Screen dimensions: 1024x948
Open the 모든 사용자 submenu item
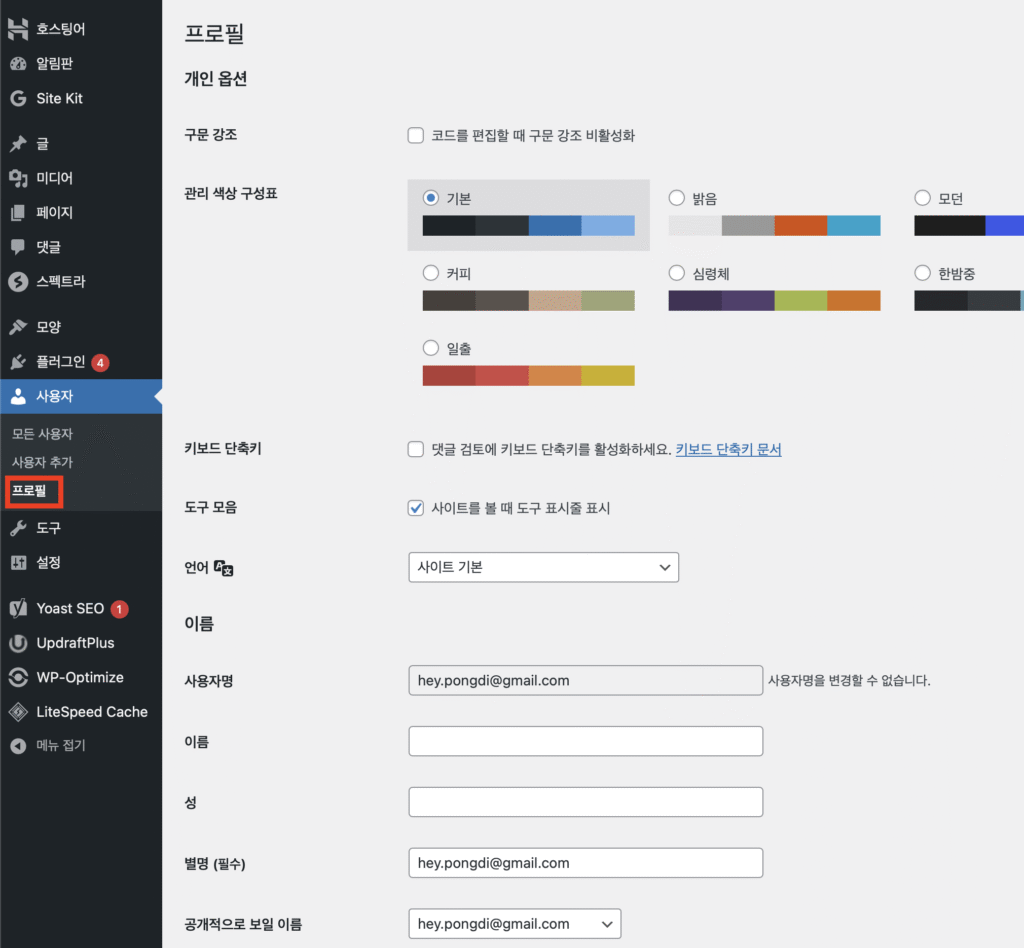[x=42, y=434]
